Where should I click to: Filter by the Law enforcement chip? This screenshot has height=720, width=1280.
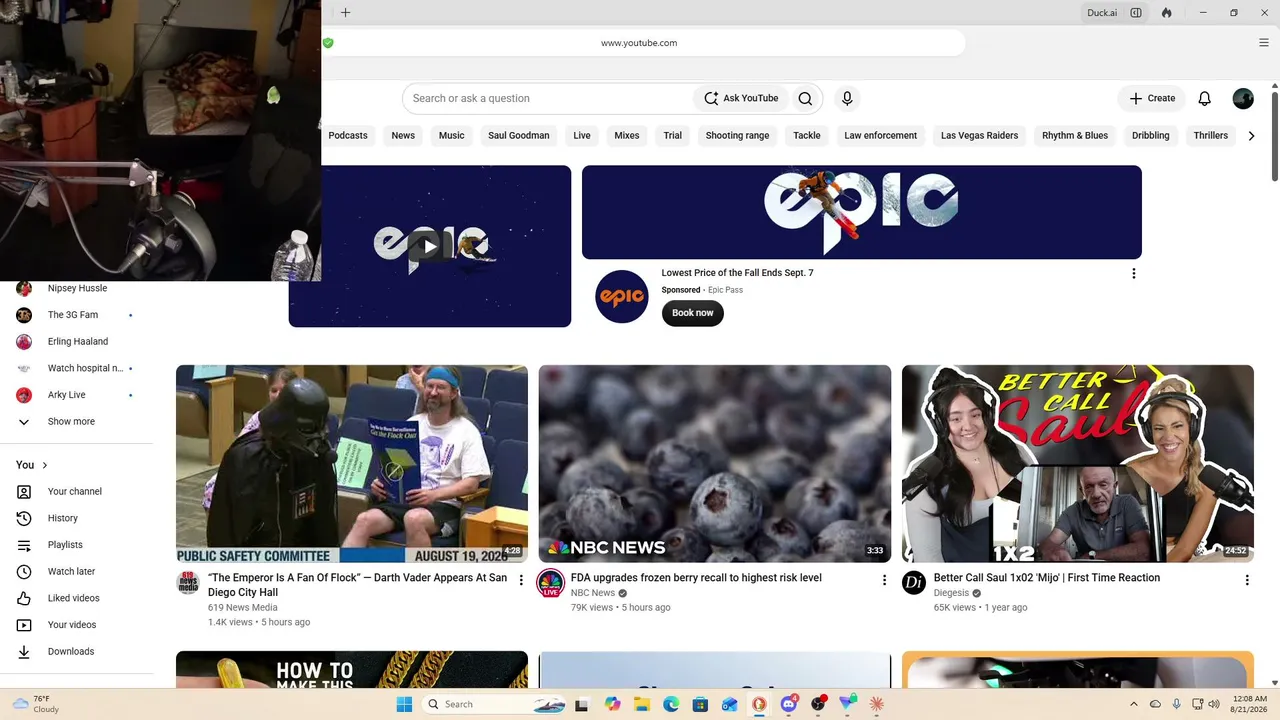point(880,136)
